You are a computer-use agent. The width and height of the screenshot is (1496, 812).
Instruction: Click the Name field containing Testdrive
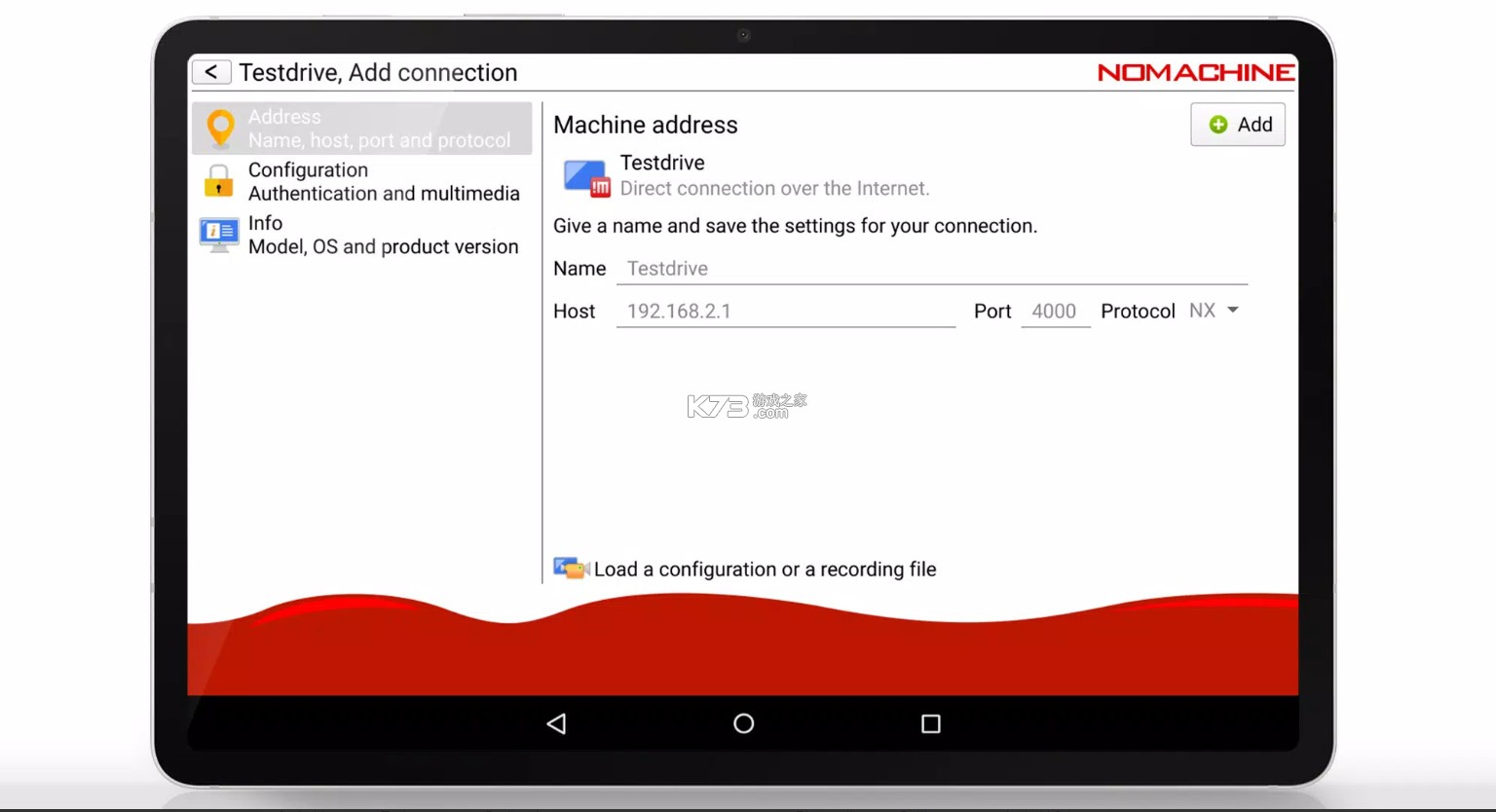932,269
